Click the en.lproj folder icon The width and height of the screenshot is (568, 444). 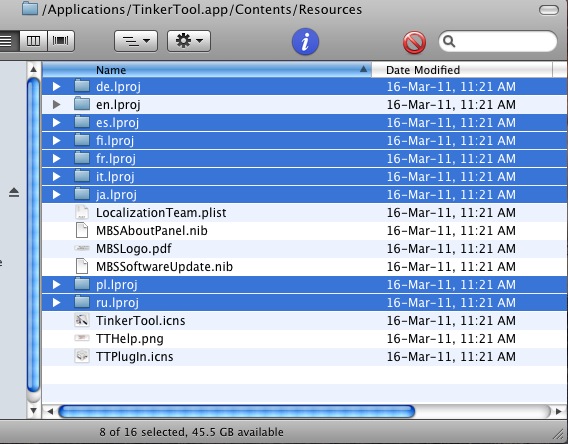click(x=82, y=104)
